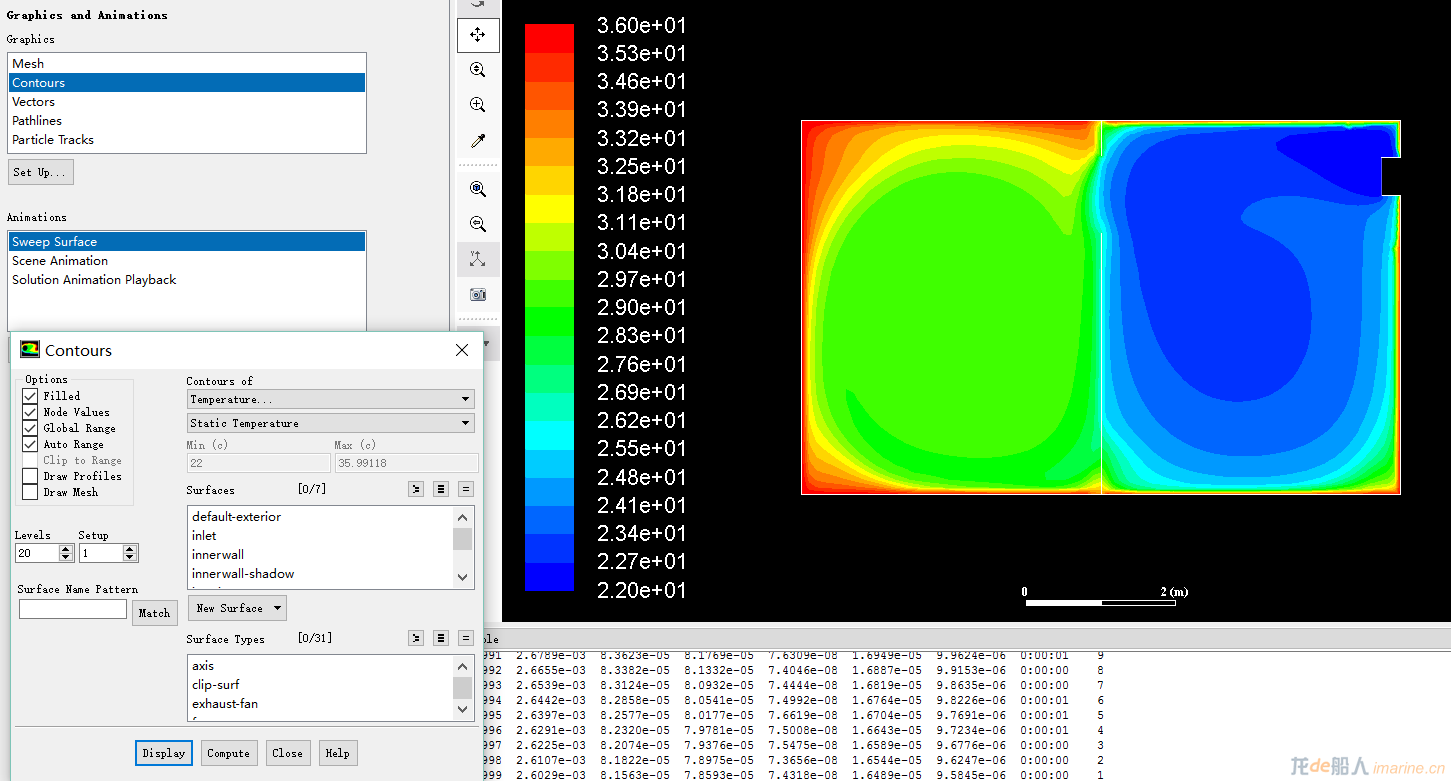Toggle tree view icon beside Surface Types

[416, 638]
